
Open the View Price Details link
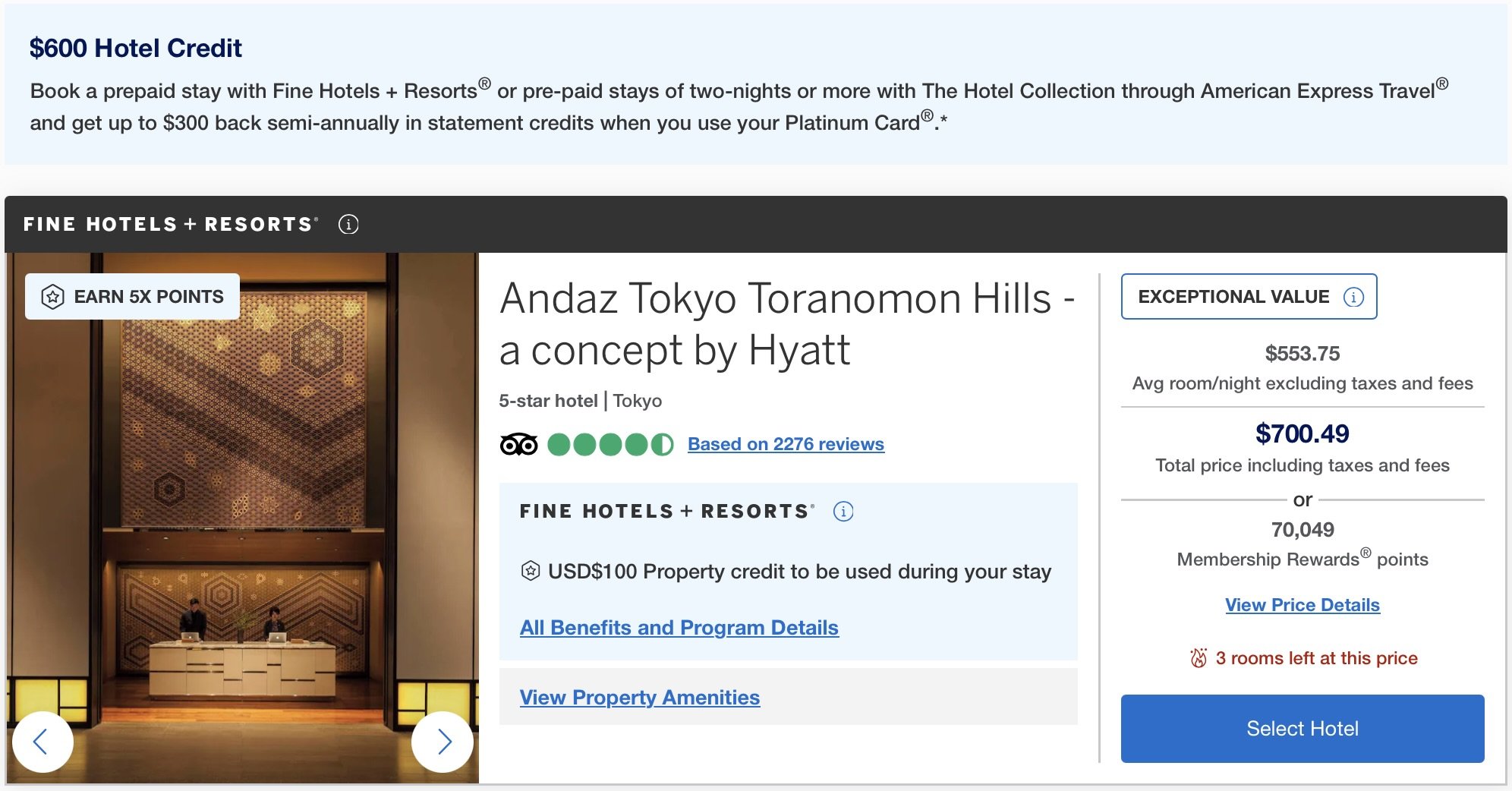[x=1303, y=605]
